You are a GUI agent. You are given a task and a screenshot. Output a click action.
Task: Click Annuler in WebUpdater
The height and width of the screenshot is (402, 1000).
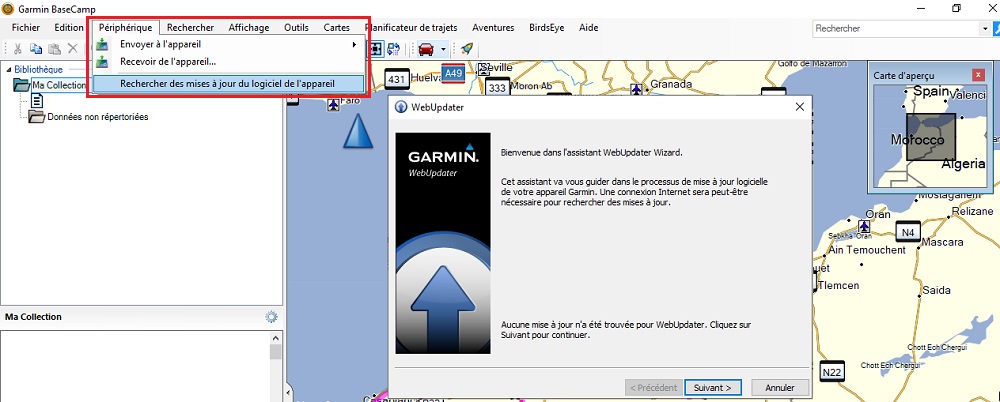click(780, 387)
